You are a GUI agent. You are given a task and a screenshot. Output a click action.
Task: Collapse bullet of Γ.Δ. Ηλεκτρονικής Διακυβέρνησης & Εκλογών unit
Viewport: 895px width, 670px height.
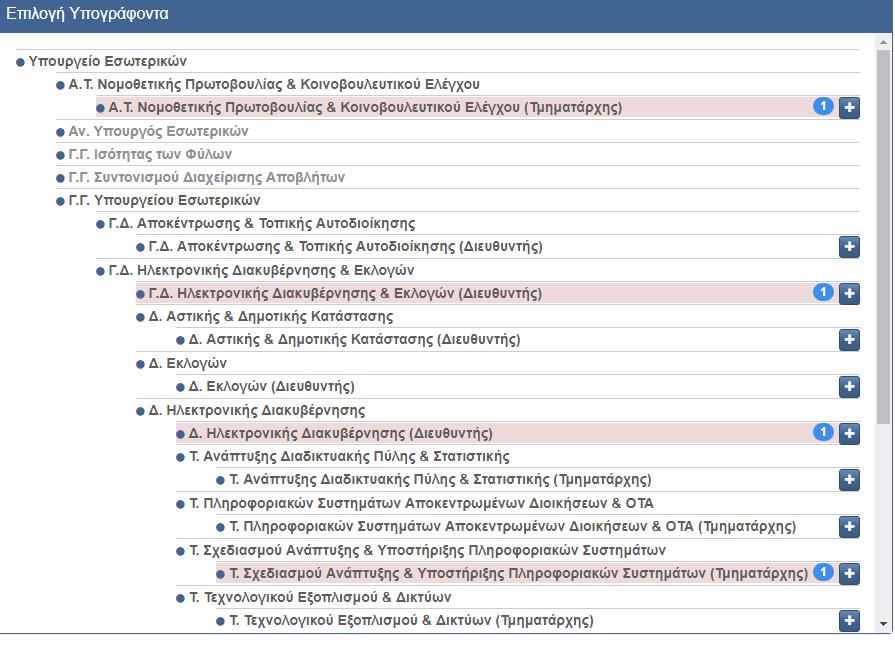[x=100, y=271]
